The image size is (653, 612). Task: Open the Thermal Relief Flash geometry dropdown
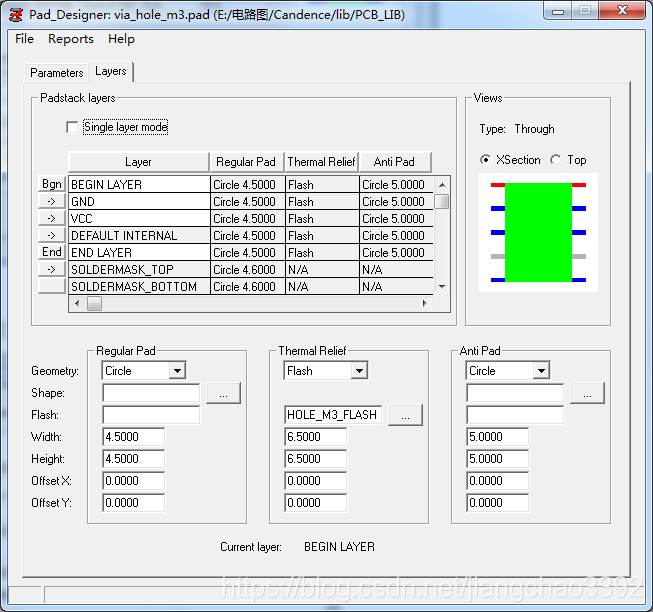coord(359,371)
